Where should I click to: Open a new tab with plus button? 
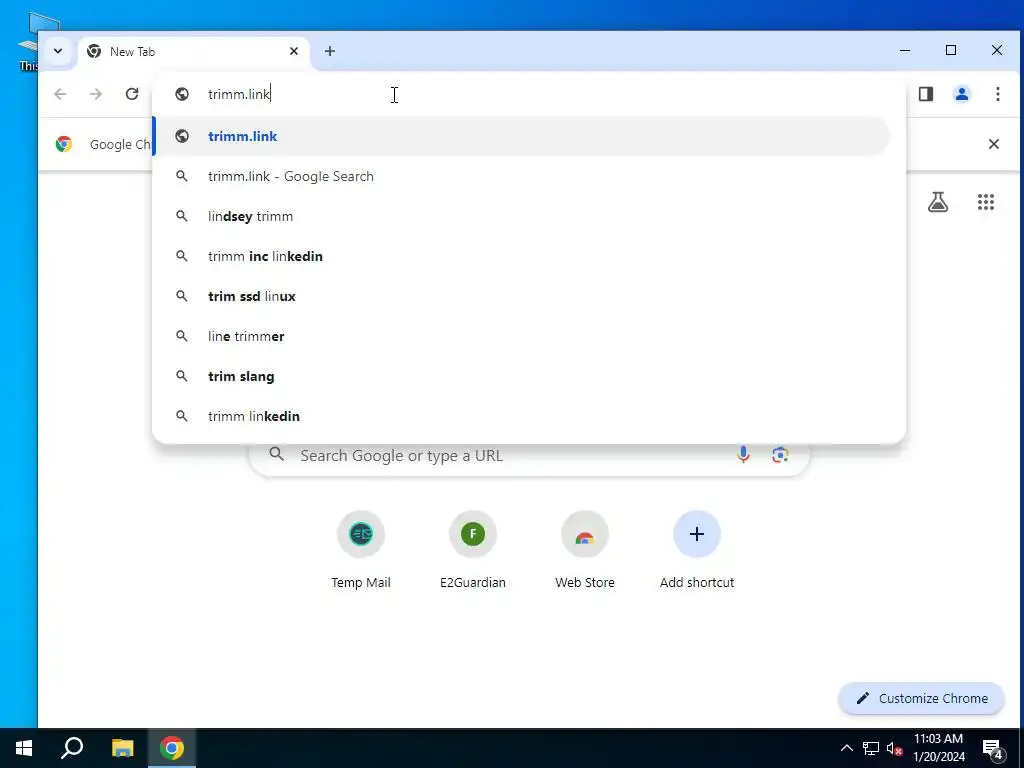[x=330, y=51]
